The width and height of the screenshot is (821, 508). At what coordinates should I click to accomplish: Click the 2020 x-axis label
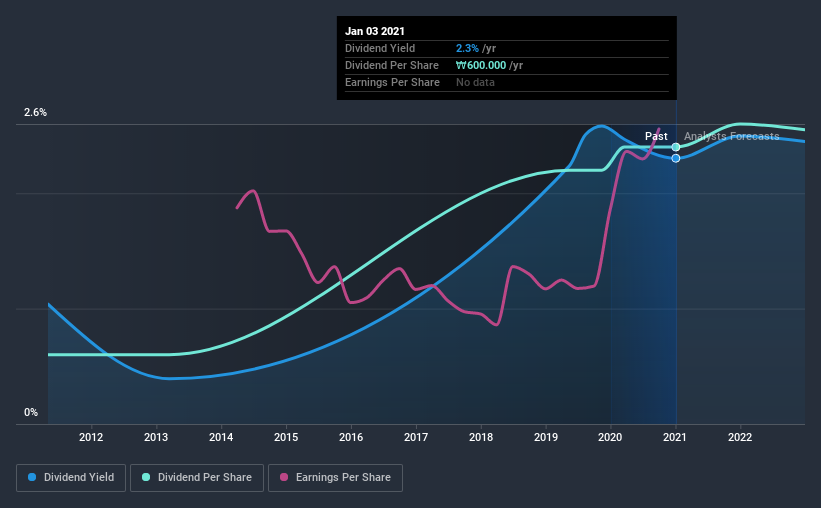[610, 437]
